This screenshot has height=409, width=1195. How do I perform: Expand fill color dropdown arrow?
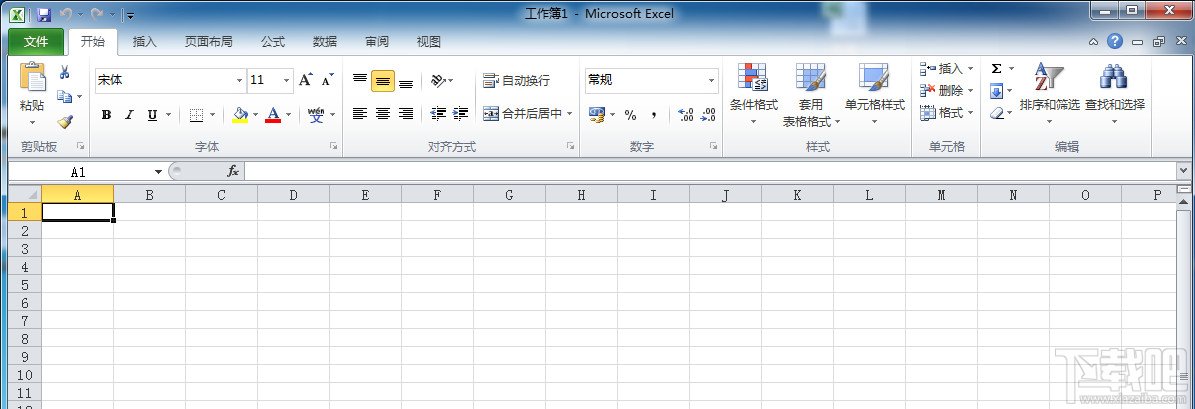point(255,115)
